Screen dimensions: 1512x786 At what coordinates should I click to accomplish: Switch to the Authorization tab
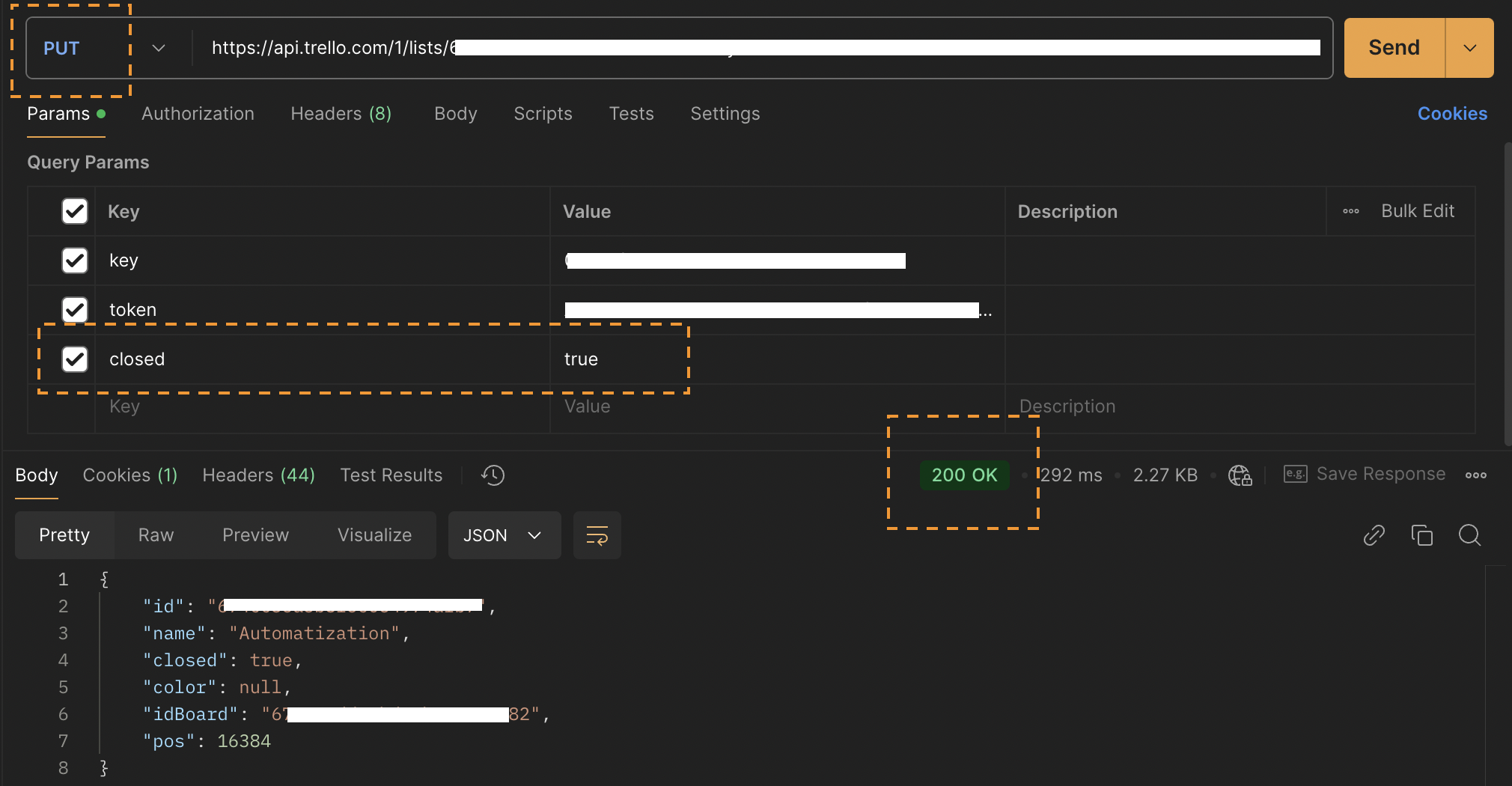coord(198,114)
